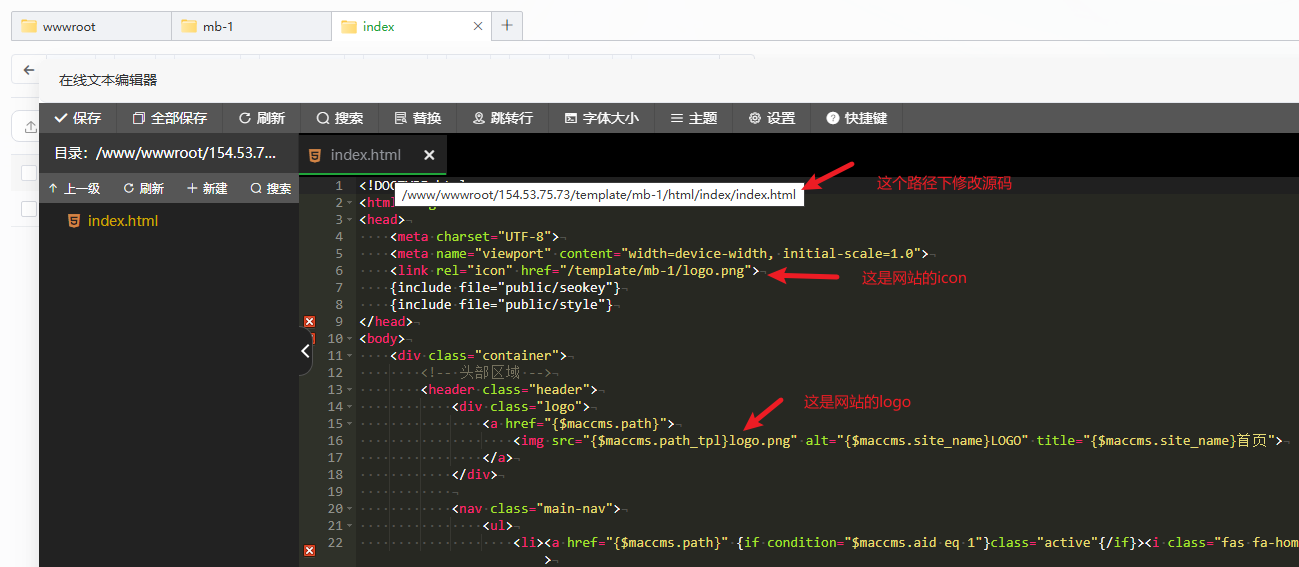Click 新建 to create a new file
The width and height of the screenshot is (1299, 567).
207,188
